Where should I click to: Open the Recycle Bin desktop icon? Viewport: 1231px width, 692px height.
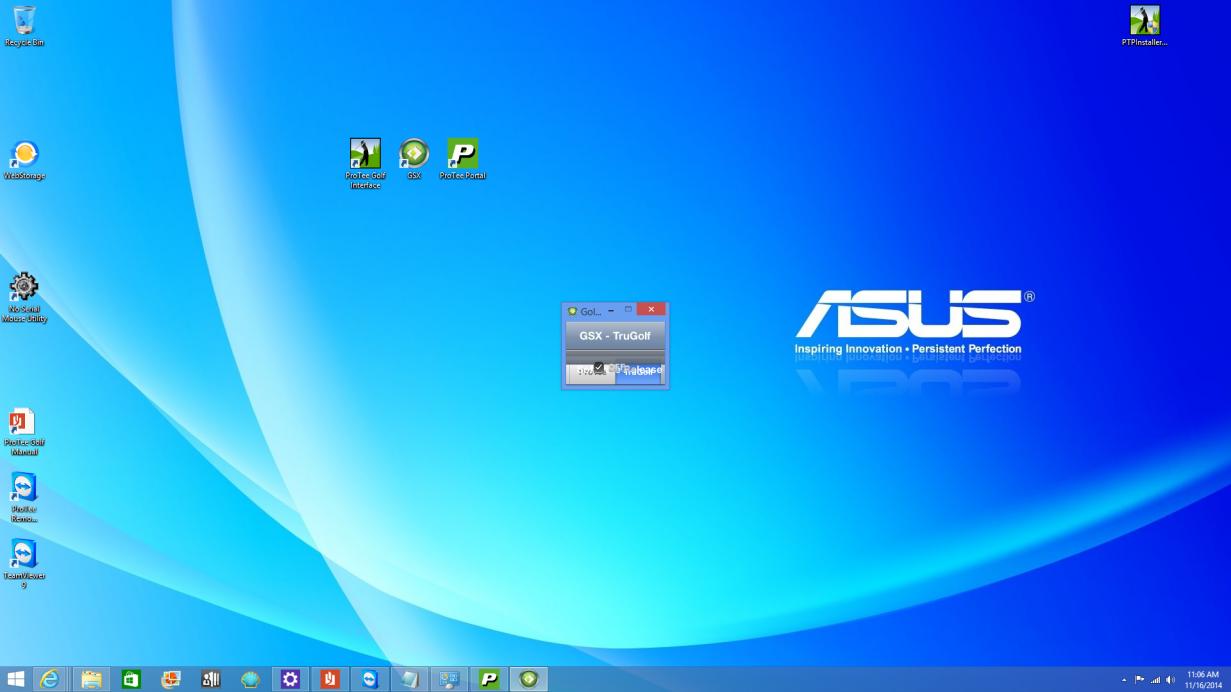(24, 25)
